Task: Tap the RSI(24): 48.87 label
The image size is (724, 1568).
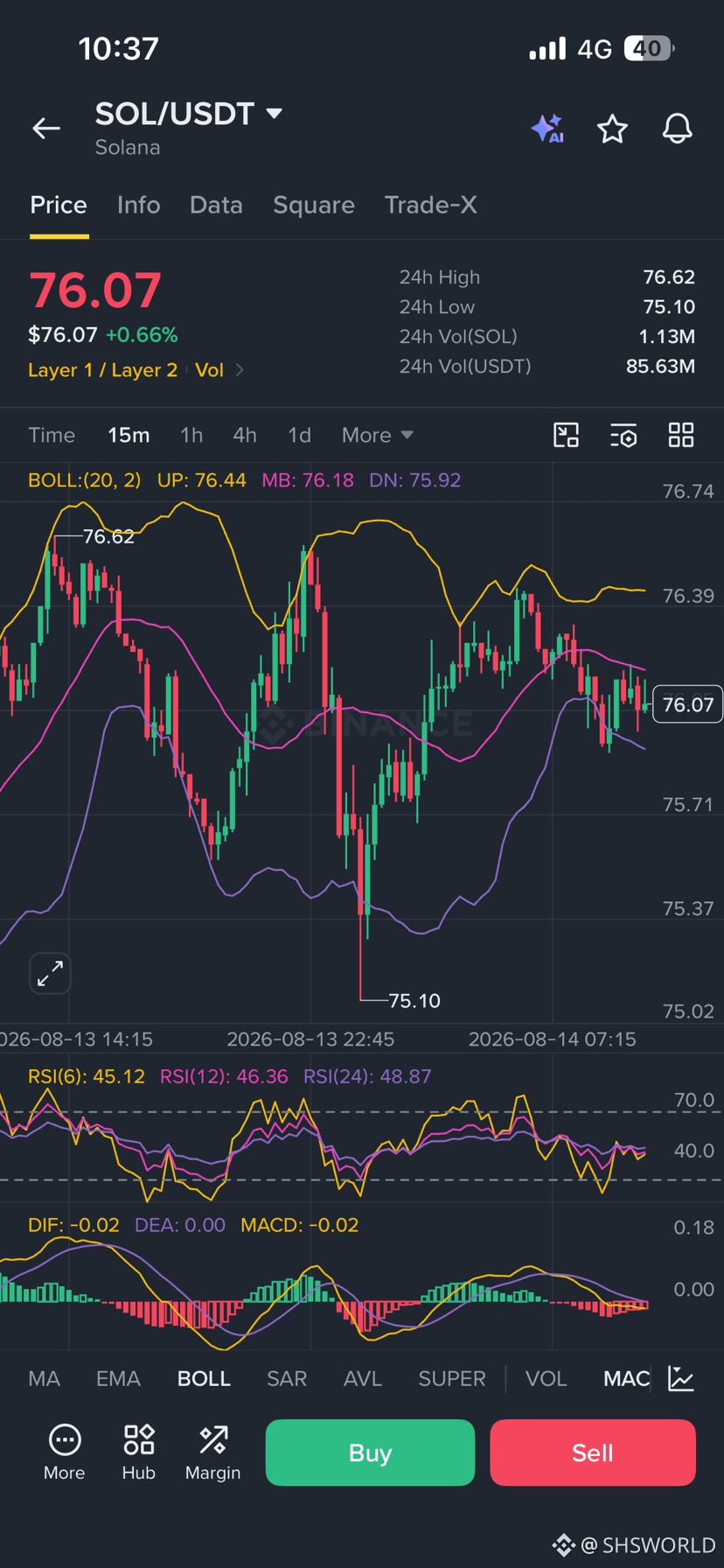Action: click(367, 1076)
